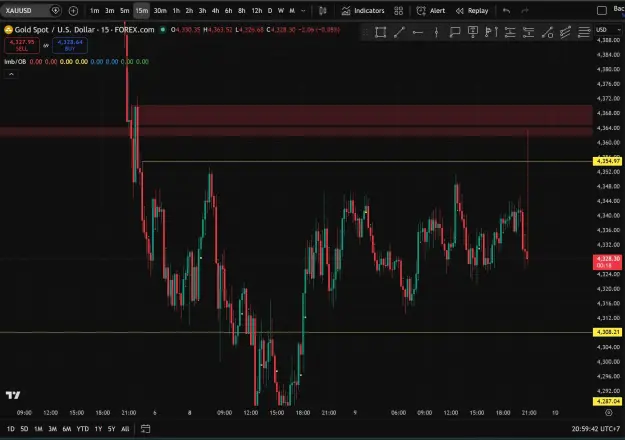Open the Indicators dialog

point(363,11)
